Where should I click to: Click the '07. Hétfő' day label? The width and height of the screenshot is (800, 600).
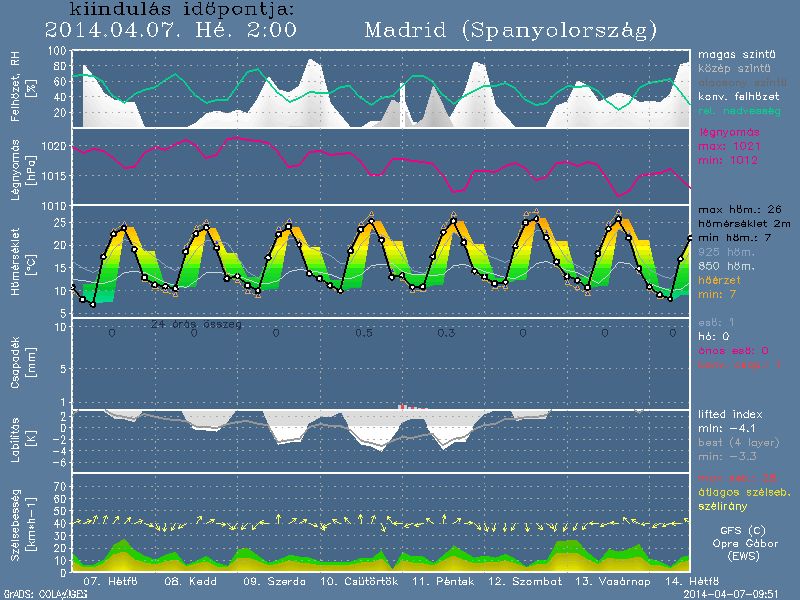110,581
